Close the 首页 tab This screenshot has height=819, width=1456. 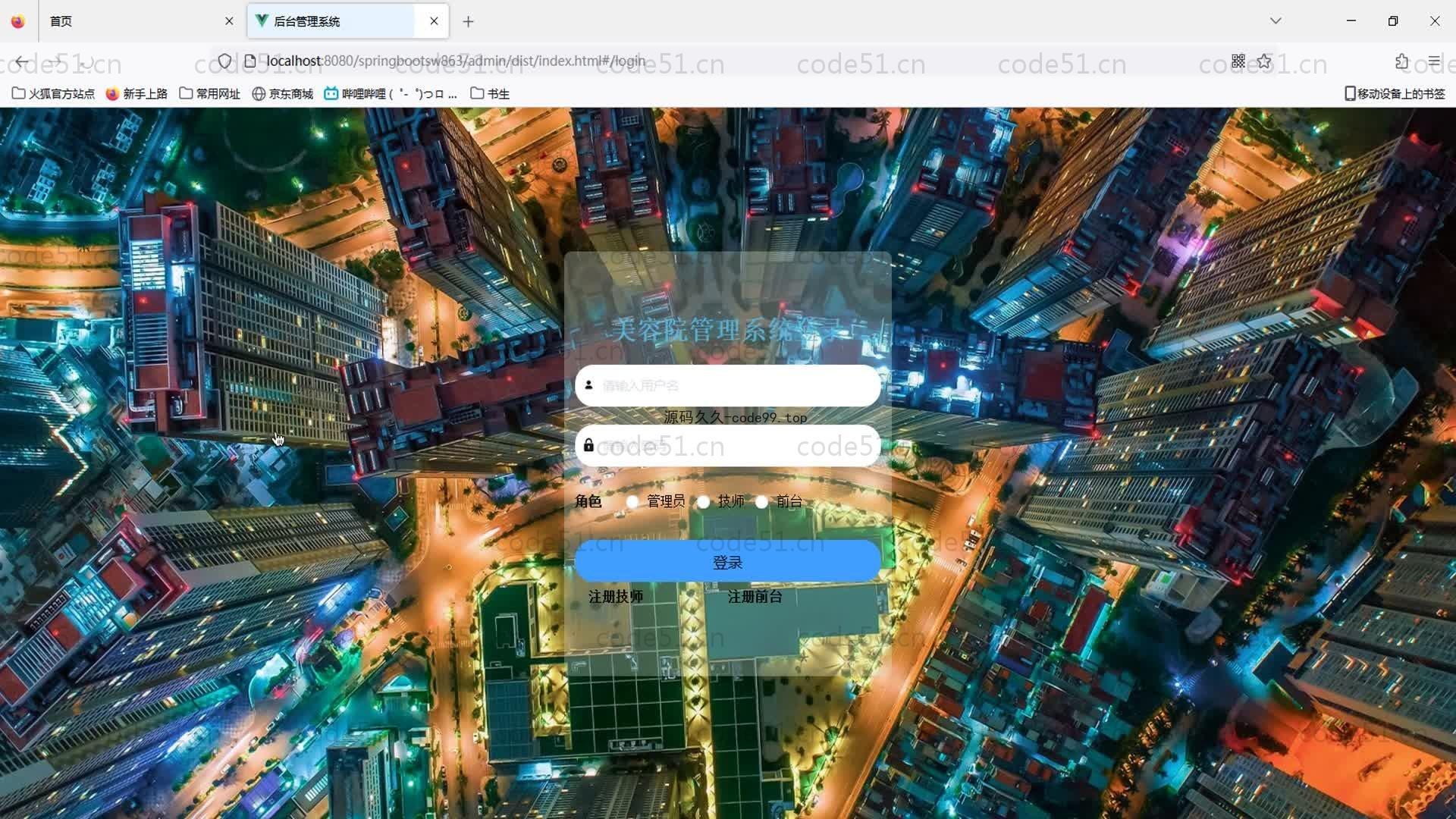[229, 21]
